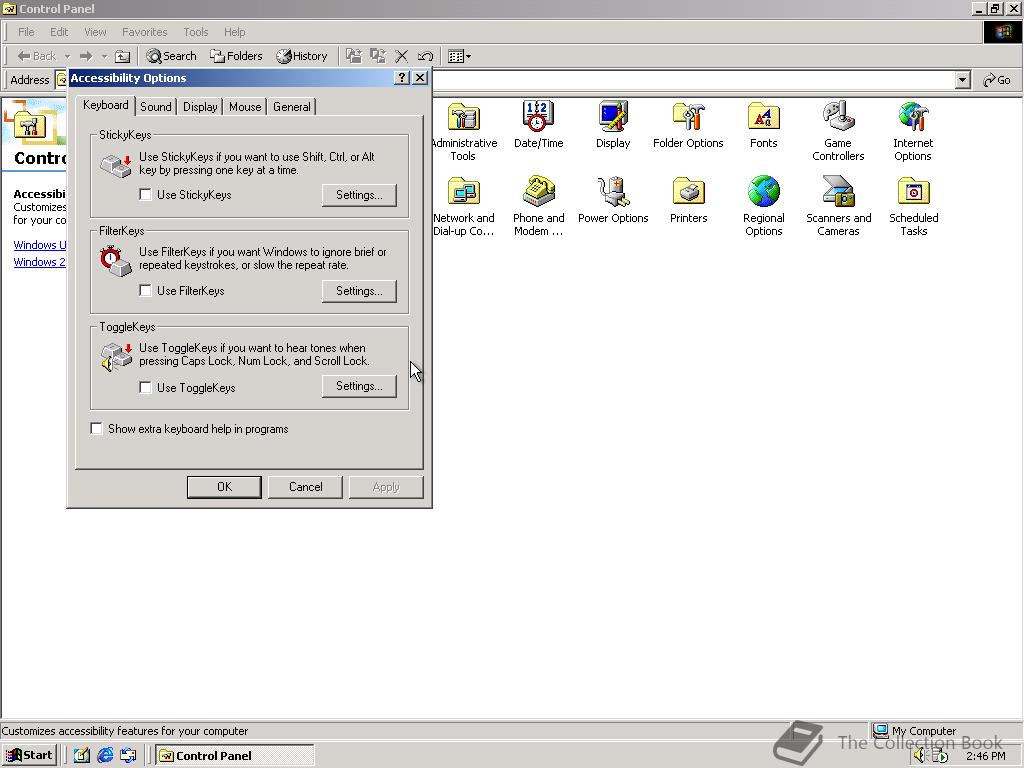
Task: Open Scheduled Tasks icon
Action: pos(913,206)
